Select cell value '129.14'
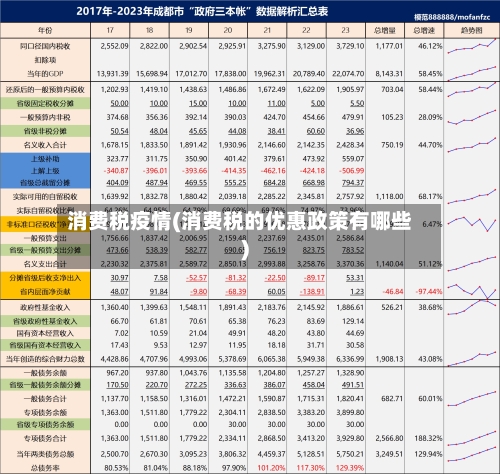Image resolution: width=500 pixels, height=474 pixels. coord(353,321)
